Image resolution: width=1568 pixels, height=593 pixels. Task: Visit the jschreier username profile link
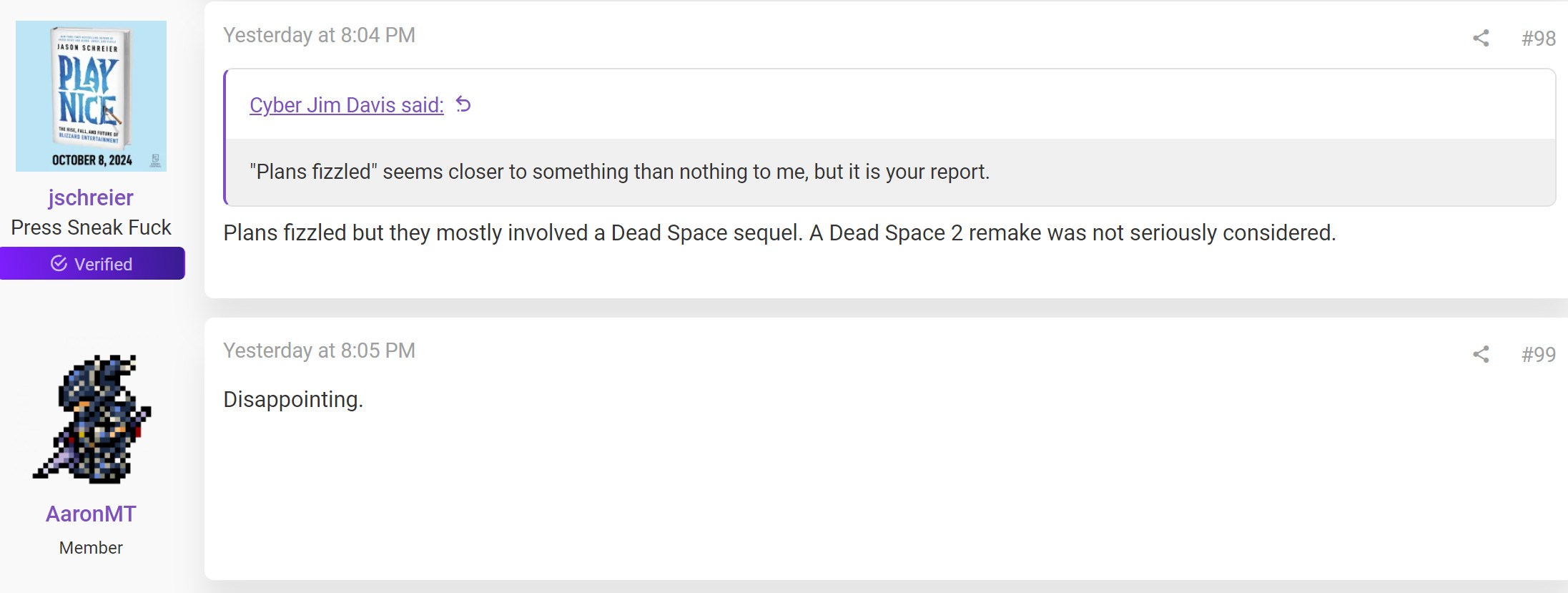pyautogui.click(x=91, y=197)
